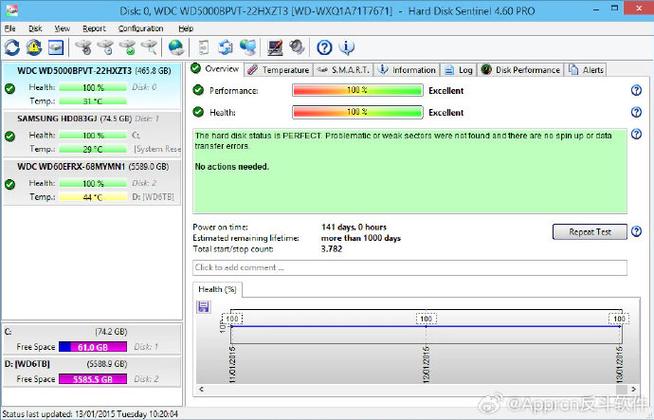Start disk test with stopwatch icon
The width and height of the screenshot is (654, 420).
point(84,48)
